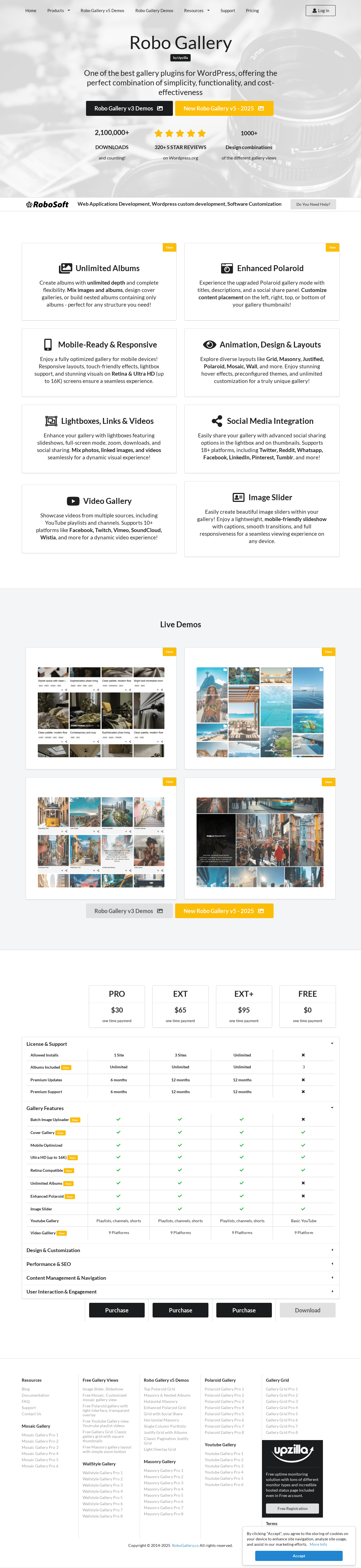
Task: Open the Support nav link
Action: (x=228, y=10)
